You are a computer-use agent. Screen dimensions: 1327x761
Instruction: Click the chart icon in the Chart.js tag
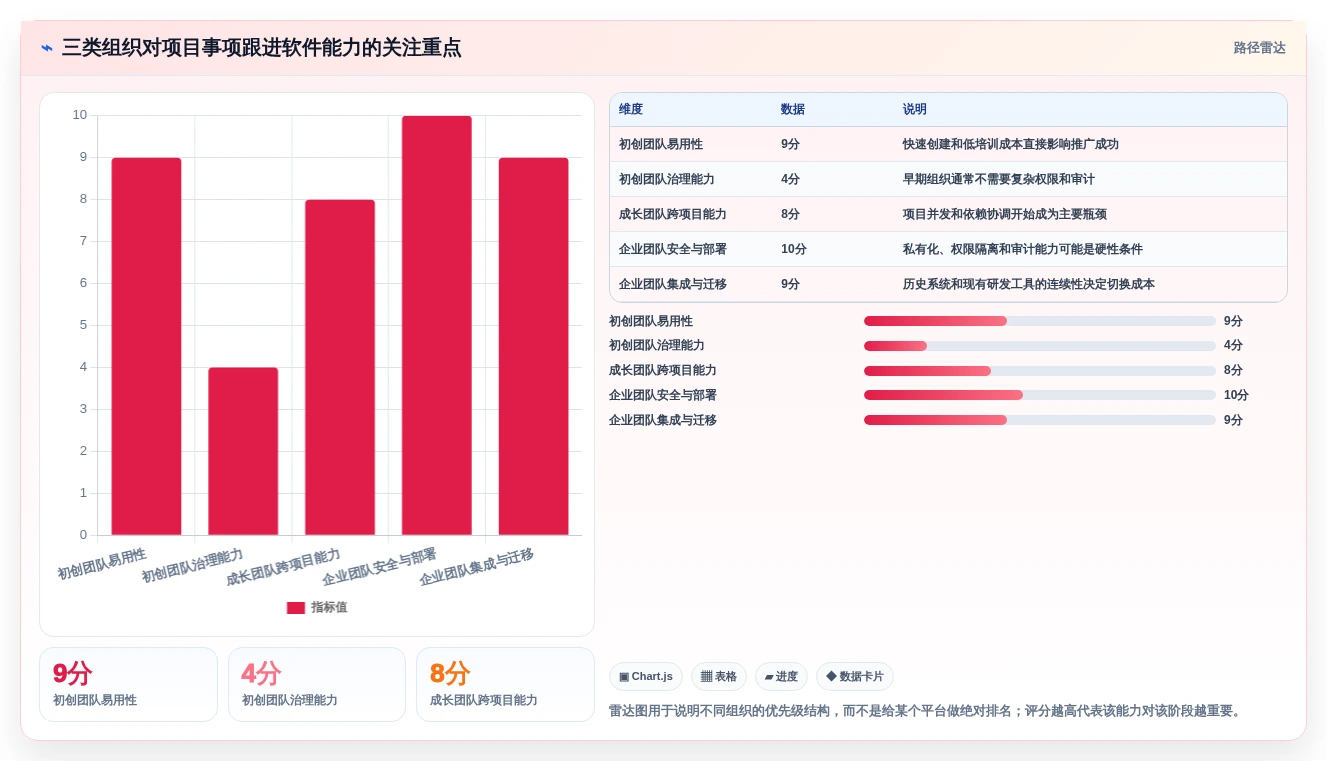point(624,677)
